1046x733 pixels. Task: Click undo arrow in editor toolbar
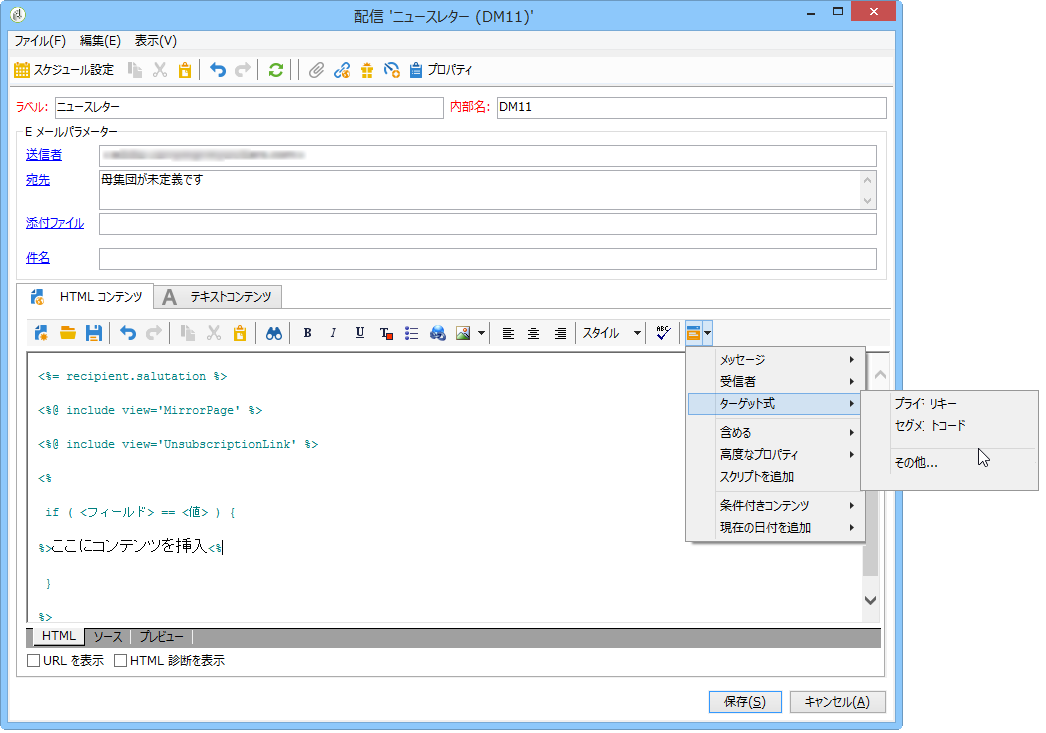point(127,333)
